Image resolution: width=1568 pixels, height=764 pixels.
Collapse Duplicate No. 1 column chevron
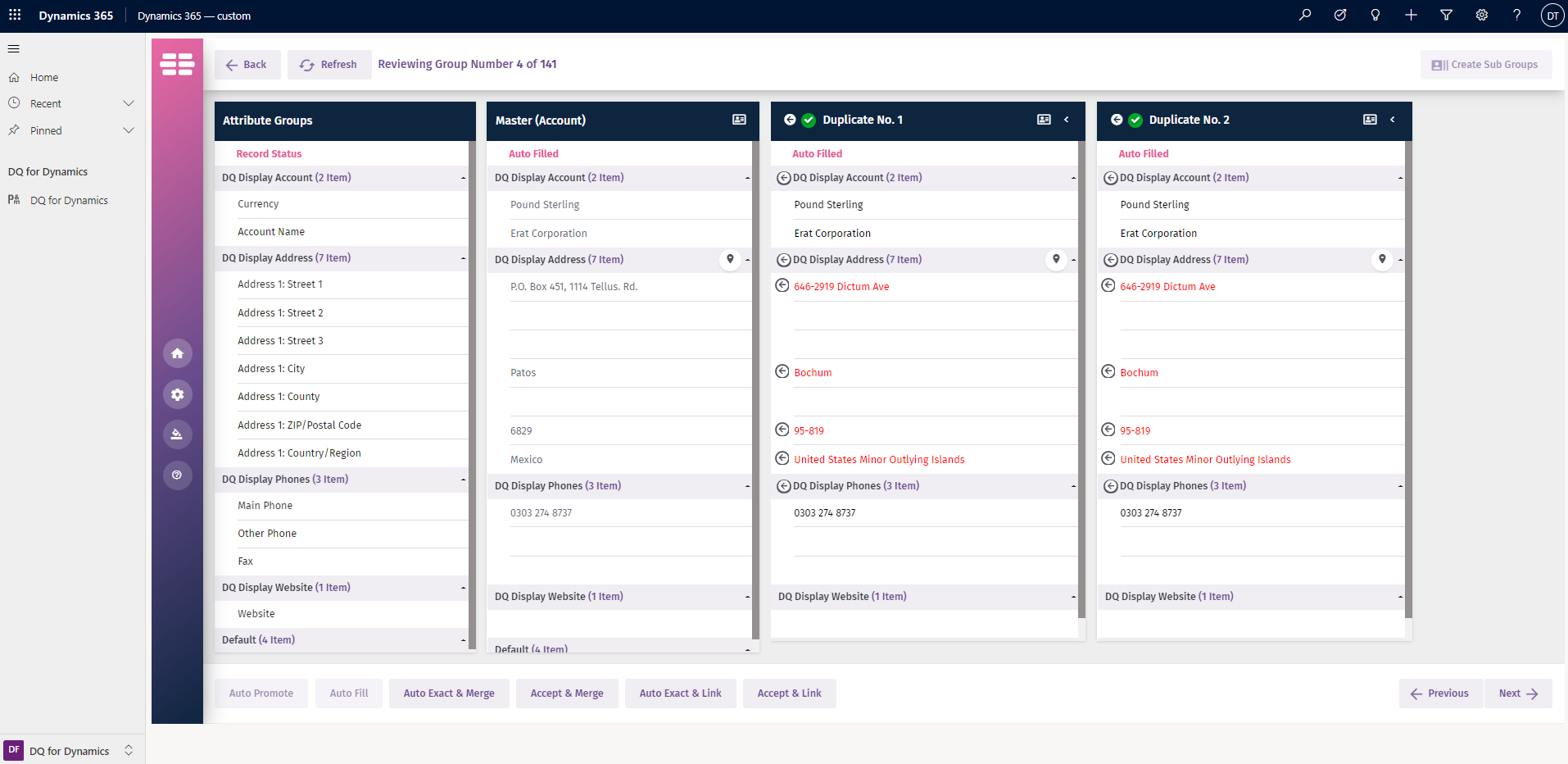pos(1067,120)
